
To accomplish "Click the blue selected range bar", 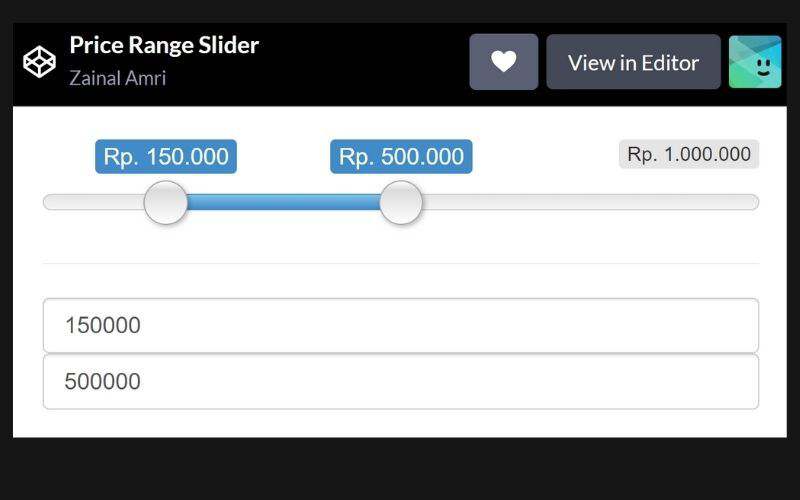I will [284, 203].
